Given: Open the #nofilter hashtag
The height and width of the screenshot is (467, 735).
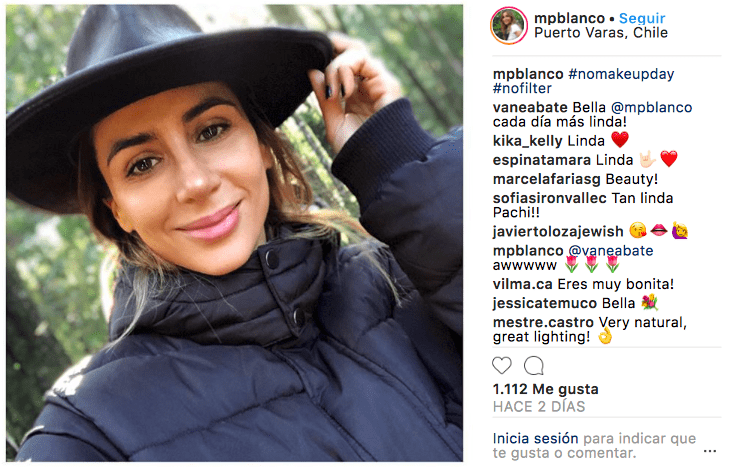Looking at the screenshot, I should [x=522, y=89].
